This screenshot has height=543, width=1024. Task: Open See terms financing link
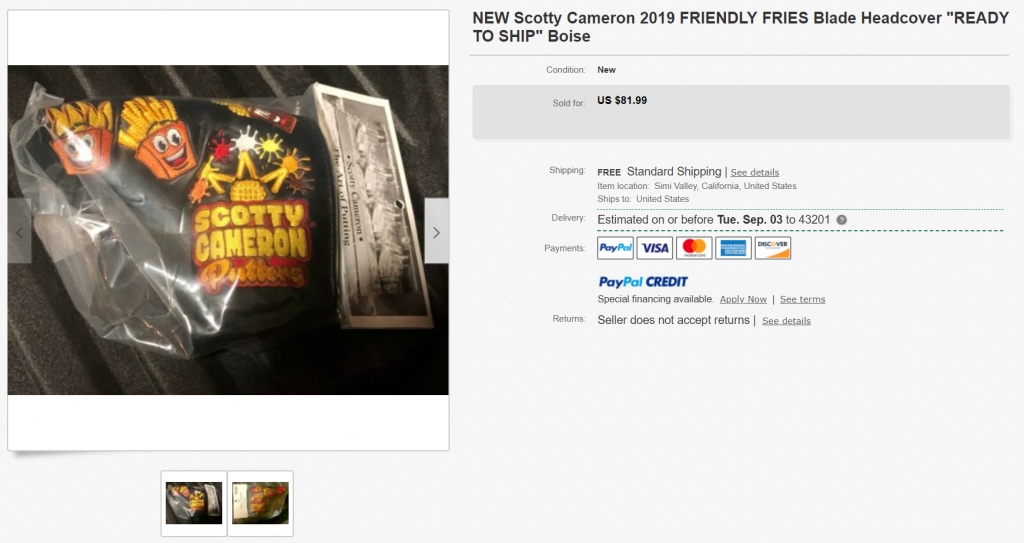[803, 299]
